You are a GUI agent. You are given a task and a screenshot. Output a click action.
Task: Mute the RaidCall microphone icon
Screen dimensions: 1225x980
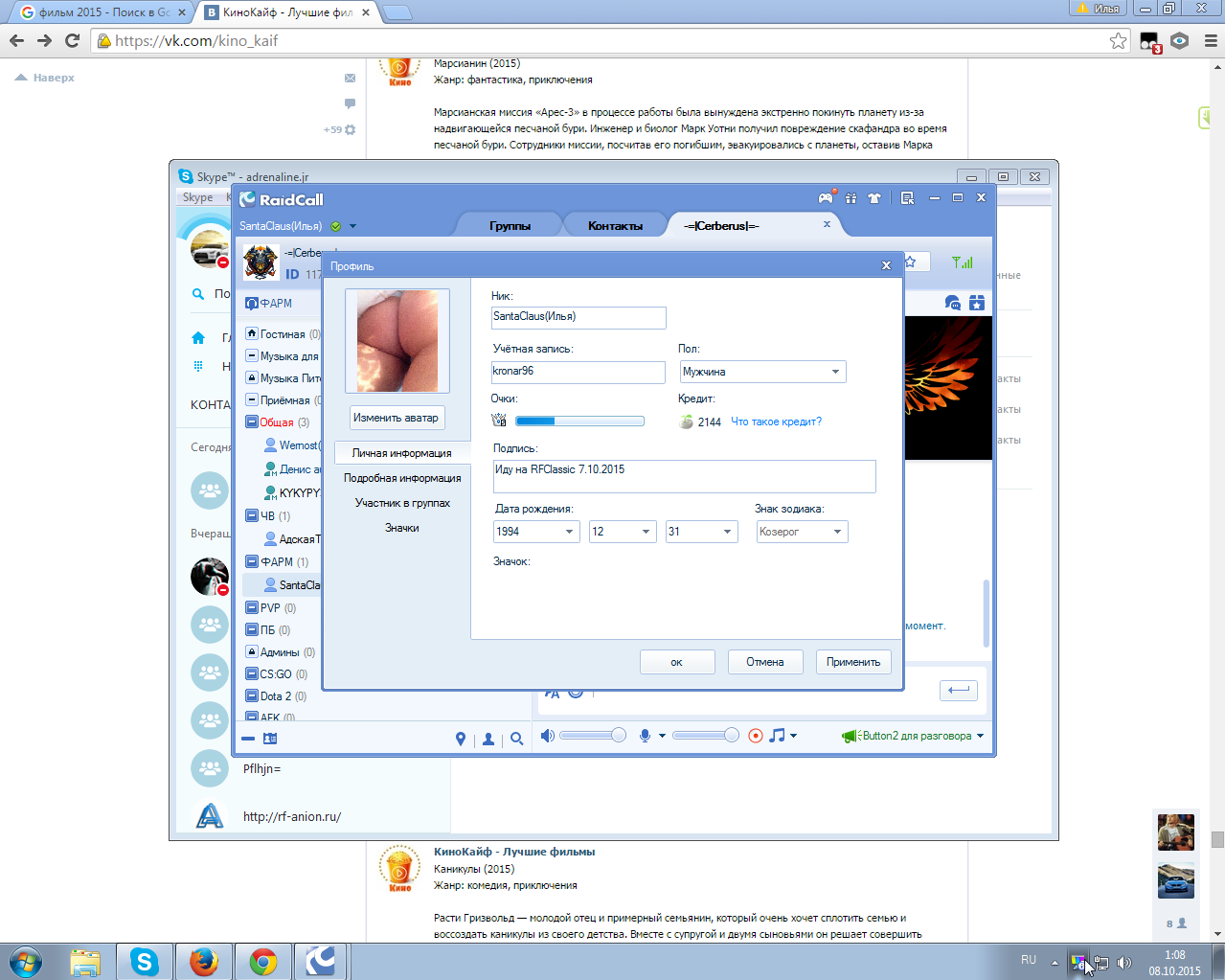[x=646, y=736]
